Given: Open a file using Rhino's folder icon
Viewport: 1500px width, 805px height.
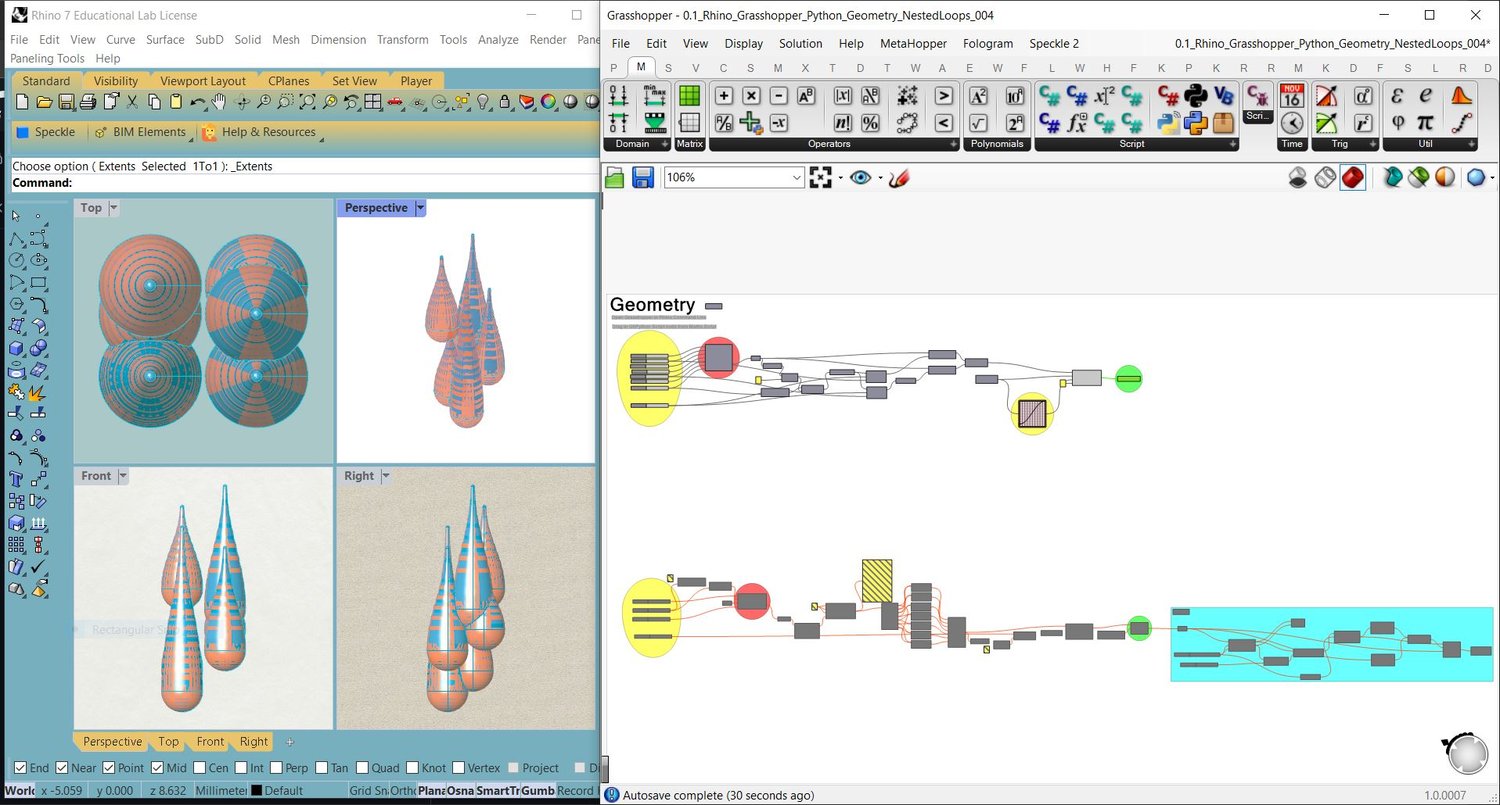Looking at the screenshot, I should (44, 102).
